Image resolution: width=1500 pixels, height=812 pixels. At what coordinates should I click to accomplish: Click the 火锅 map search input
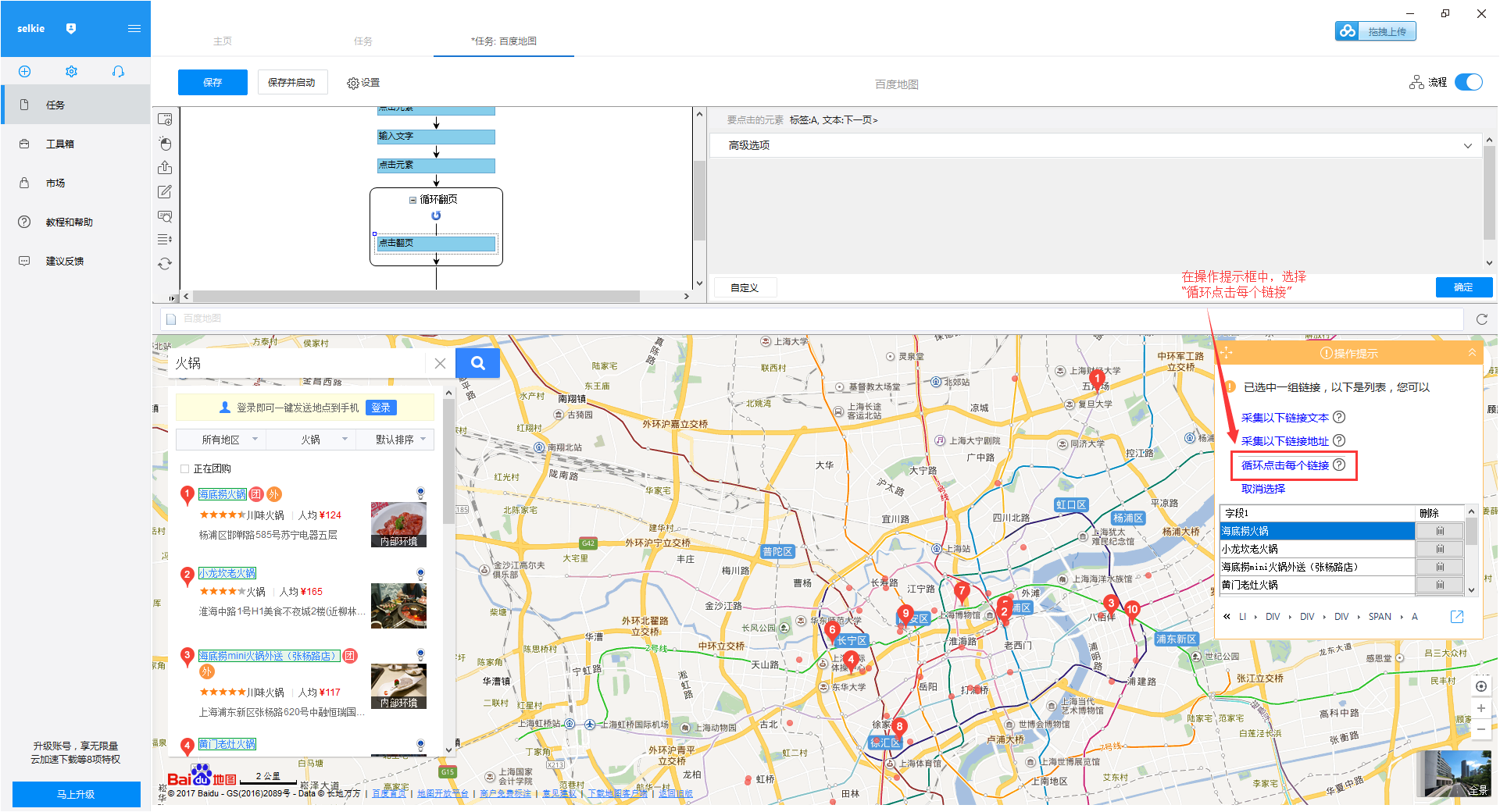click(297, 363)
